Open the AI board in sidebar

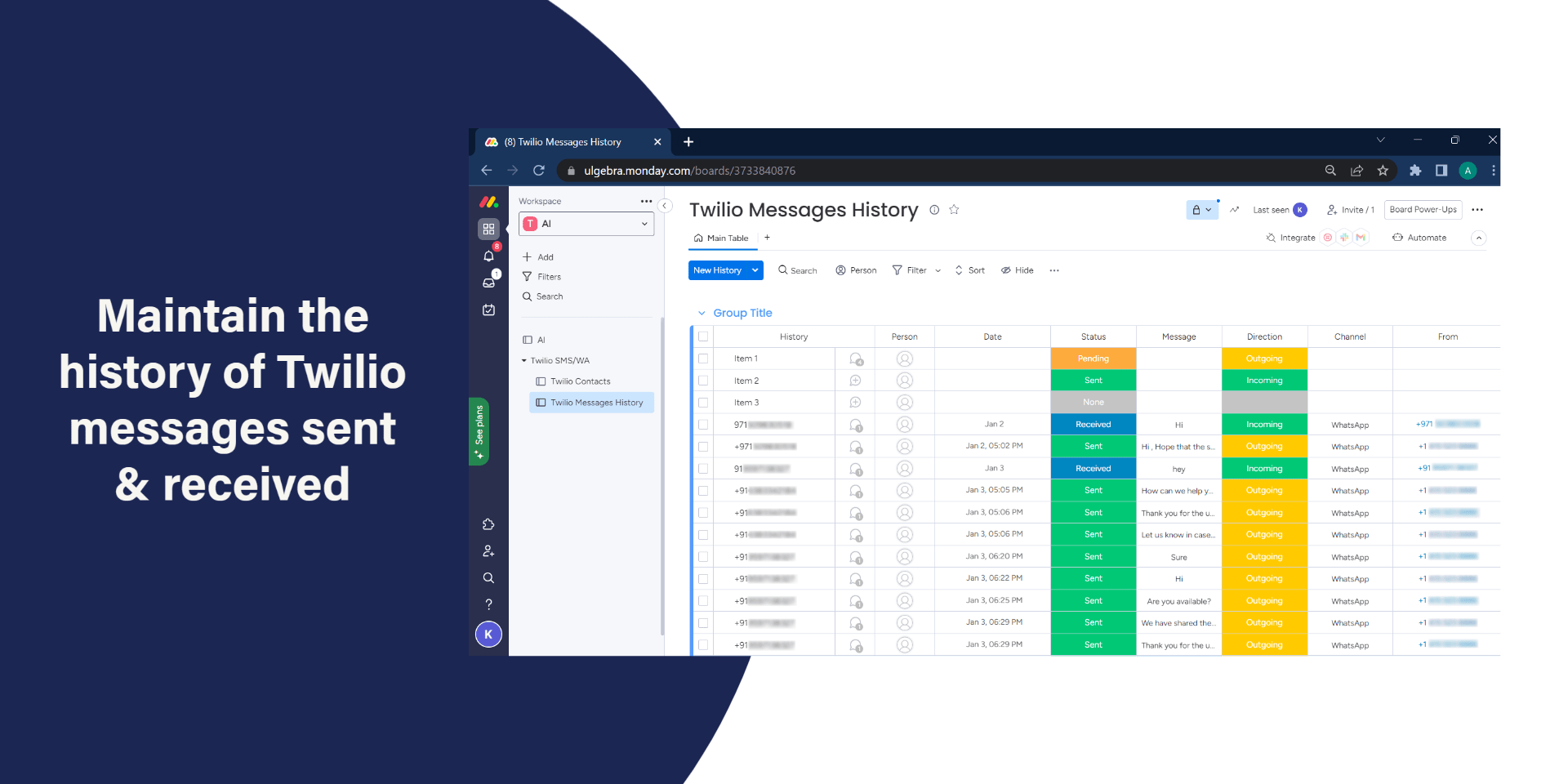tap(534, 340)
